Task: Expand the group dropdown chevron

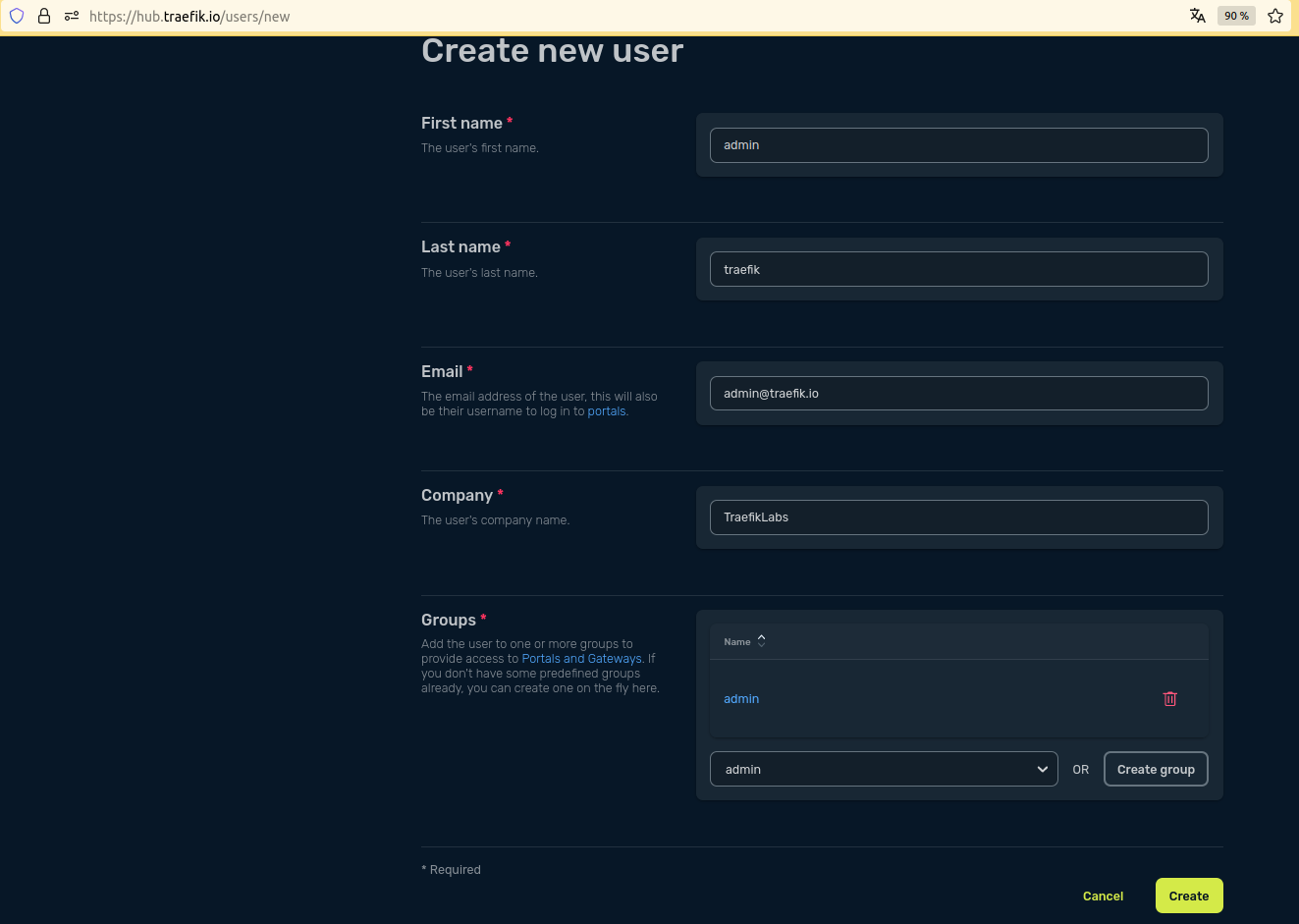Action: tap(1042, 769)
